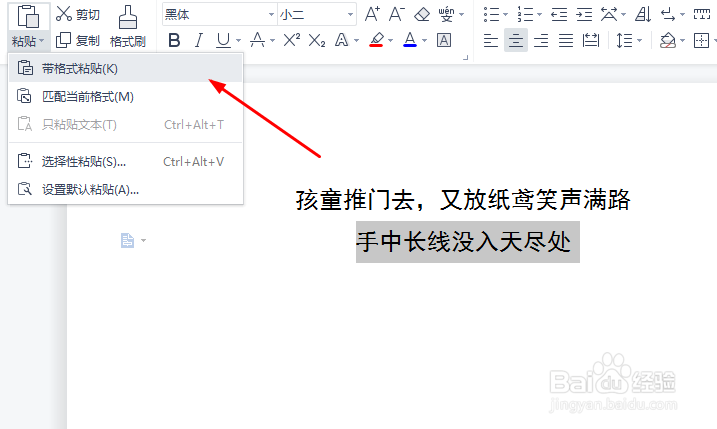Activate the 格式刷 format painter
This screenshot has width=717, height=429.
tap(128, 27)
